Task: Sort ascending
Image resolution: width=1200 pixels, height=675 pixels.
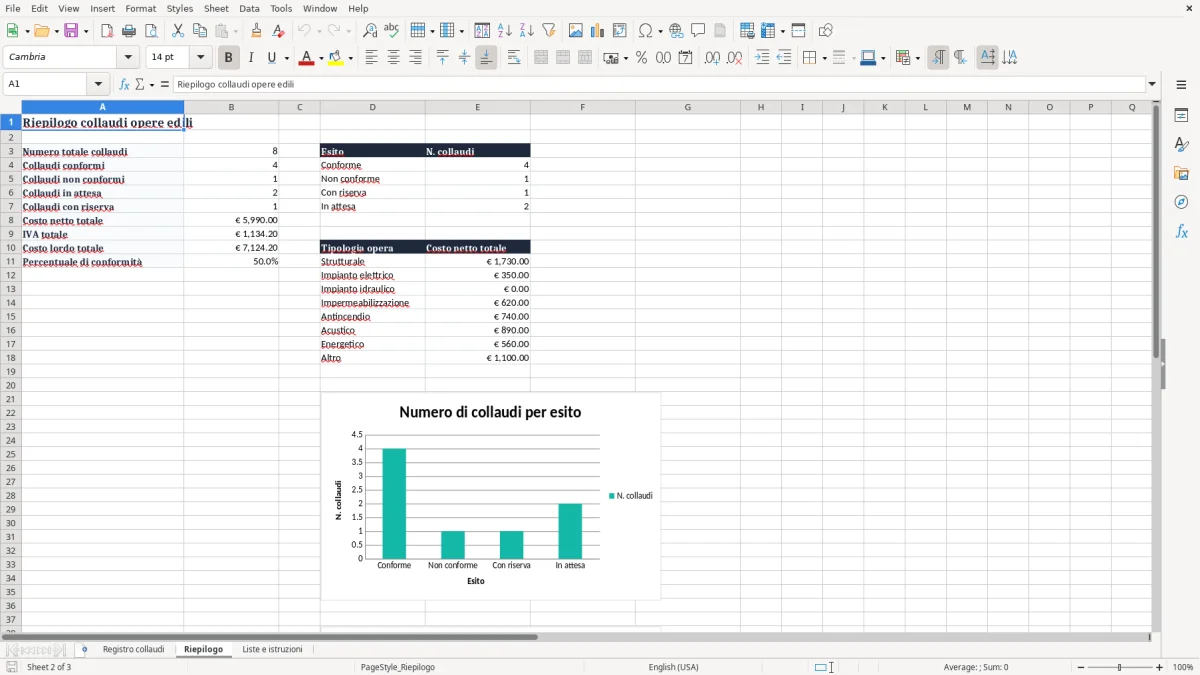Action: 505,31
